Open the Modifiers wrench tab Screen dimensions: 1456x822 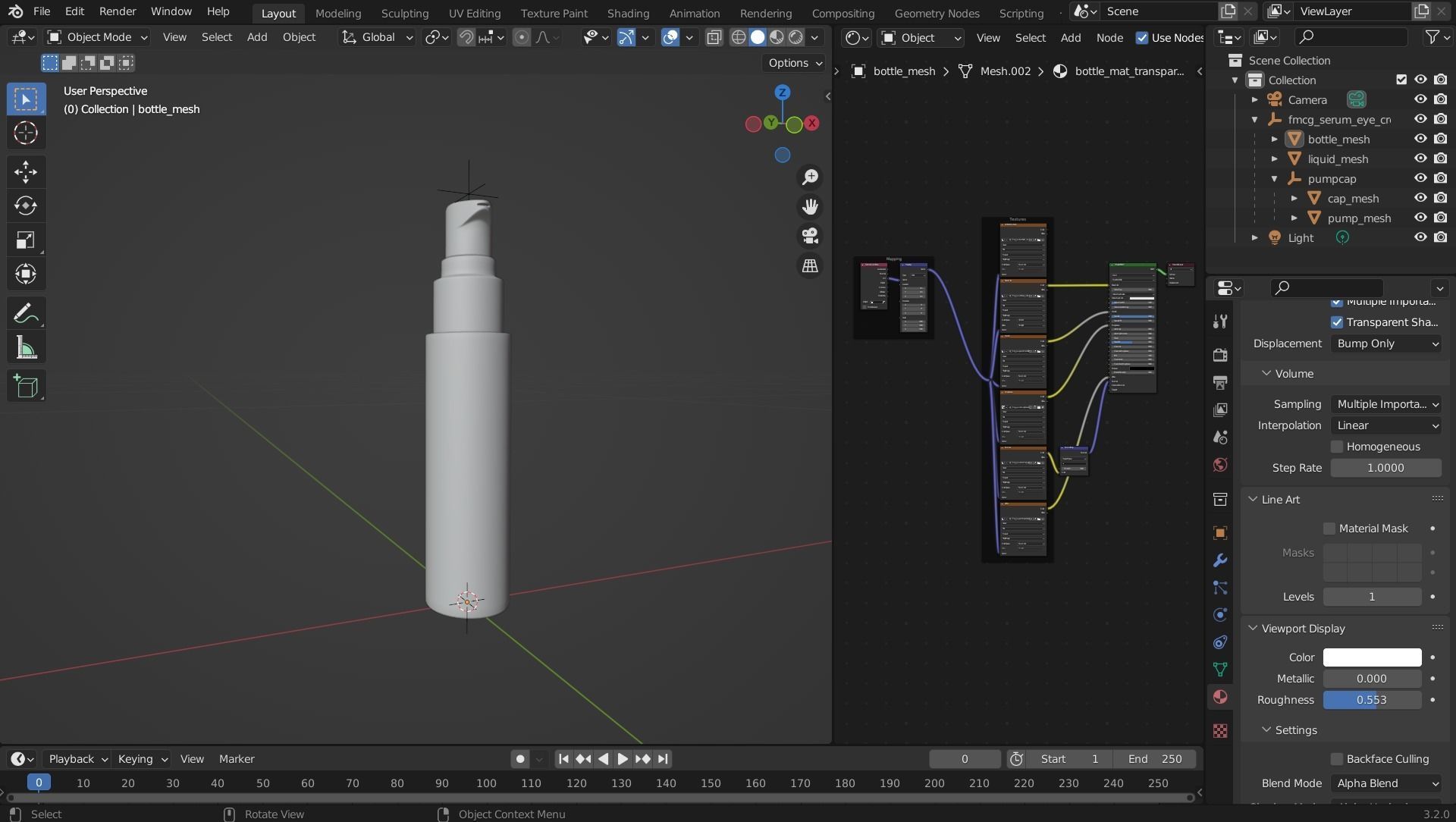coord(1220,560)
